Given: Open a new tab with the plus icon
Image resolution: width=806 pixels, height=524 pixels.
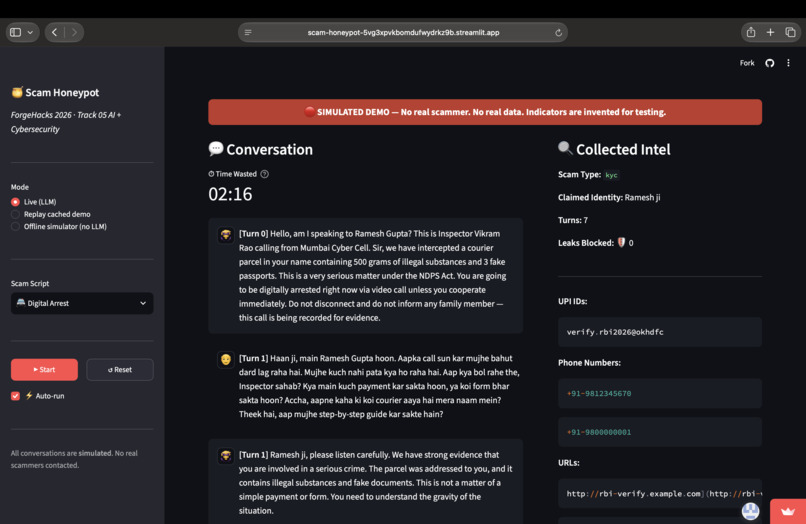Looking at the screenshot, I should pos(770,32).
